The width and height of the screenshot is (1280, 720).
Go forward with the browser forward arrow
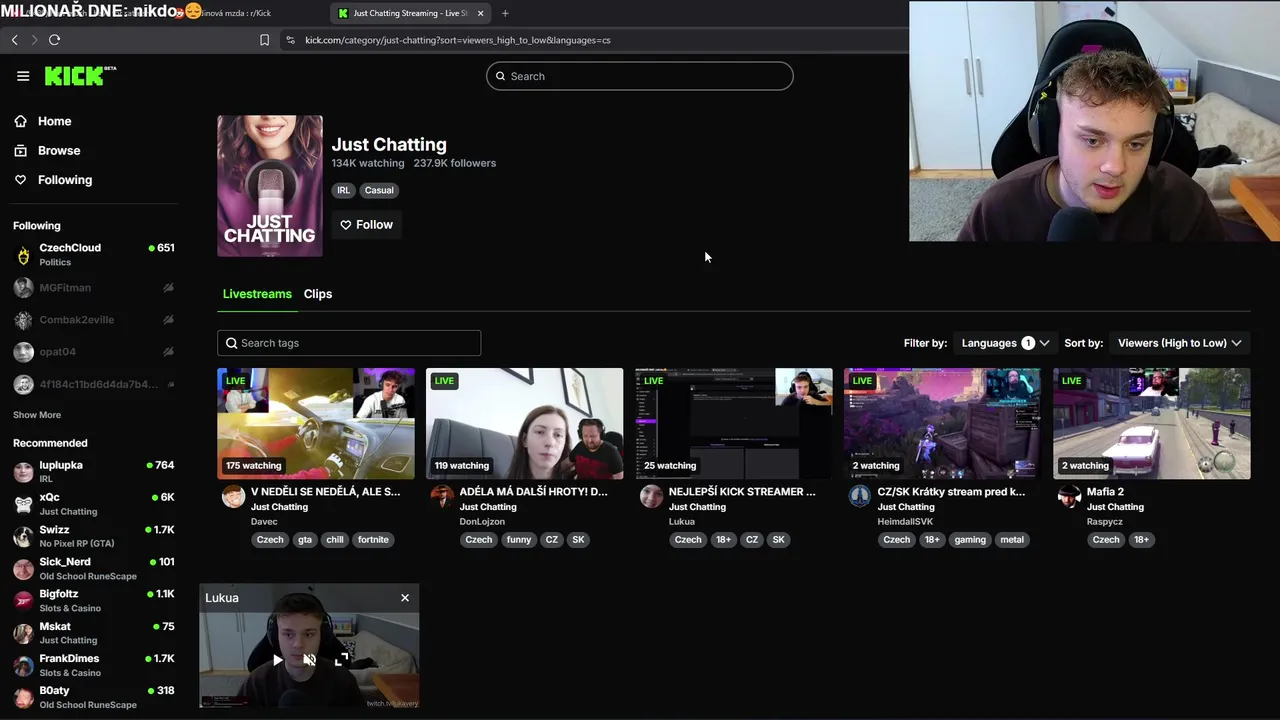point(34,40)
